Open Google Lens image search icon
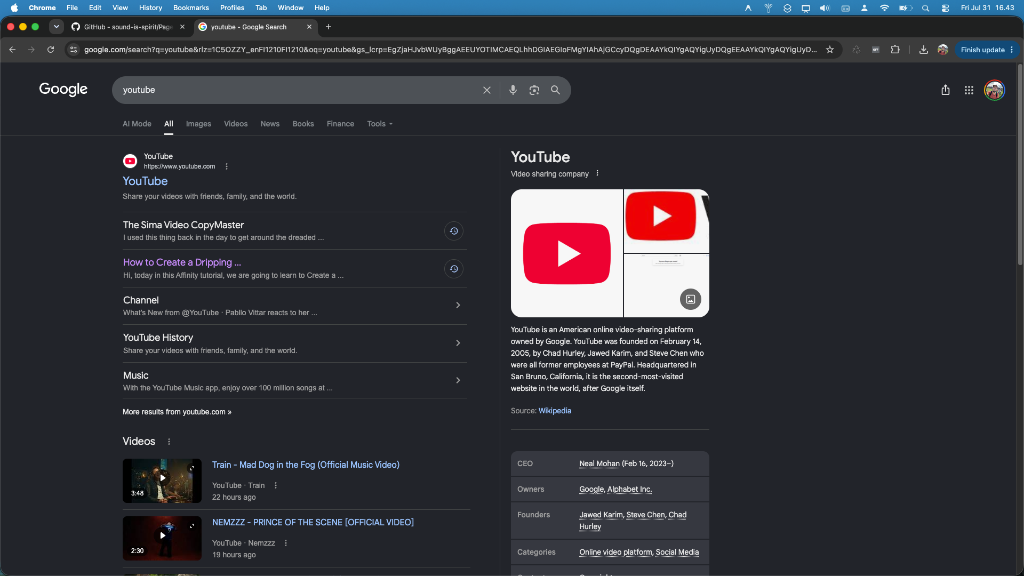The width and height of the screenshot is (1024, 576). [534, 90]
